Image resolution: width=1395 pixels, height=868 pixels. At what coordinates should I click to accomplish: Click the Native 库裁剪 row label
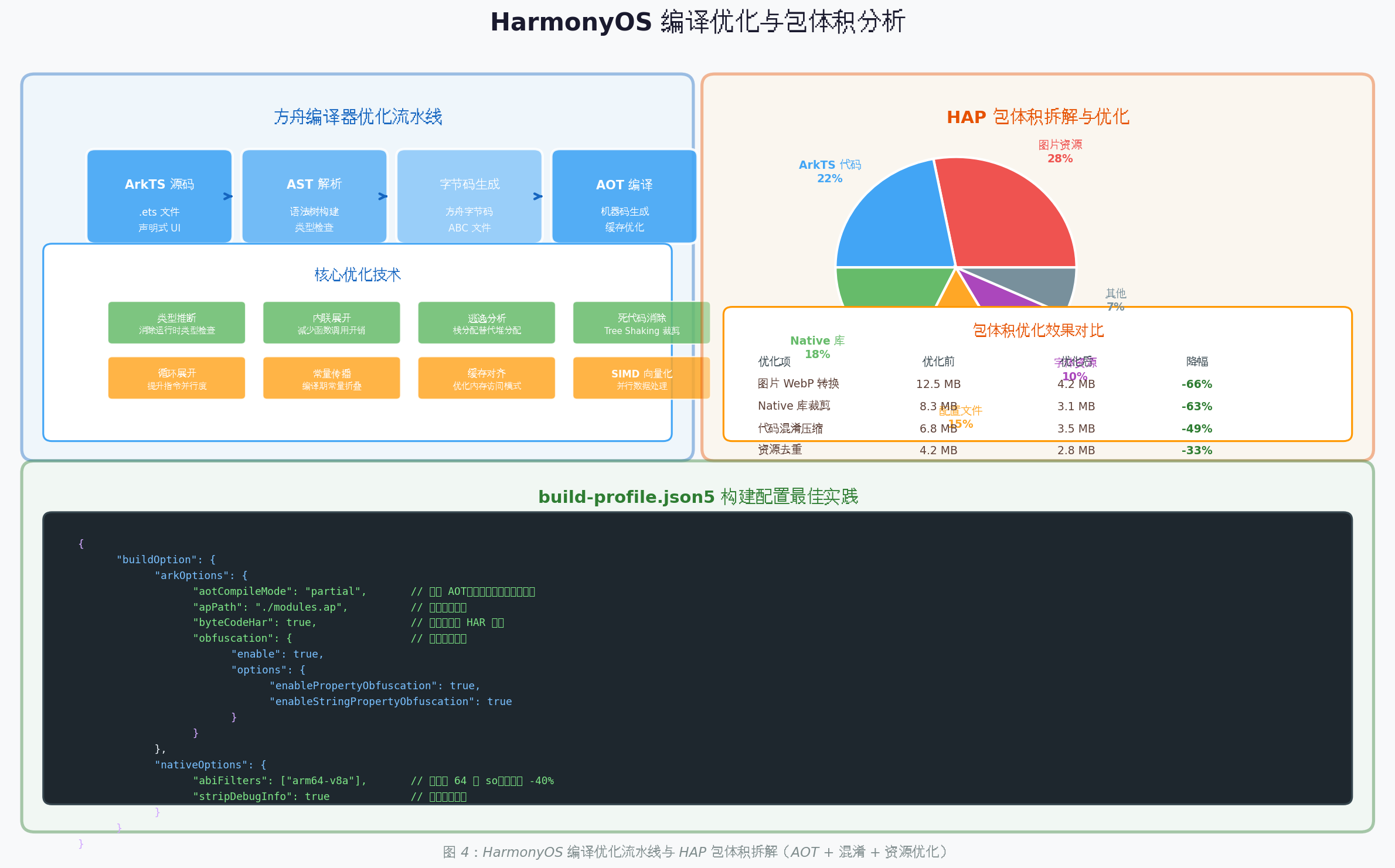point(794,406)
